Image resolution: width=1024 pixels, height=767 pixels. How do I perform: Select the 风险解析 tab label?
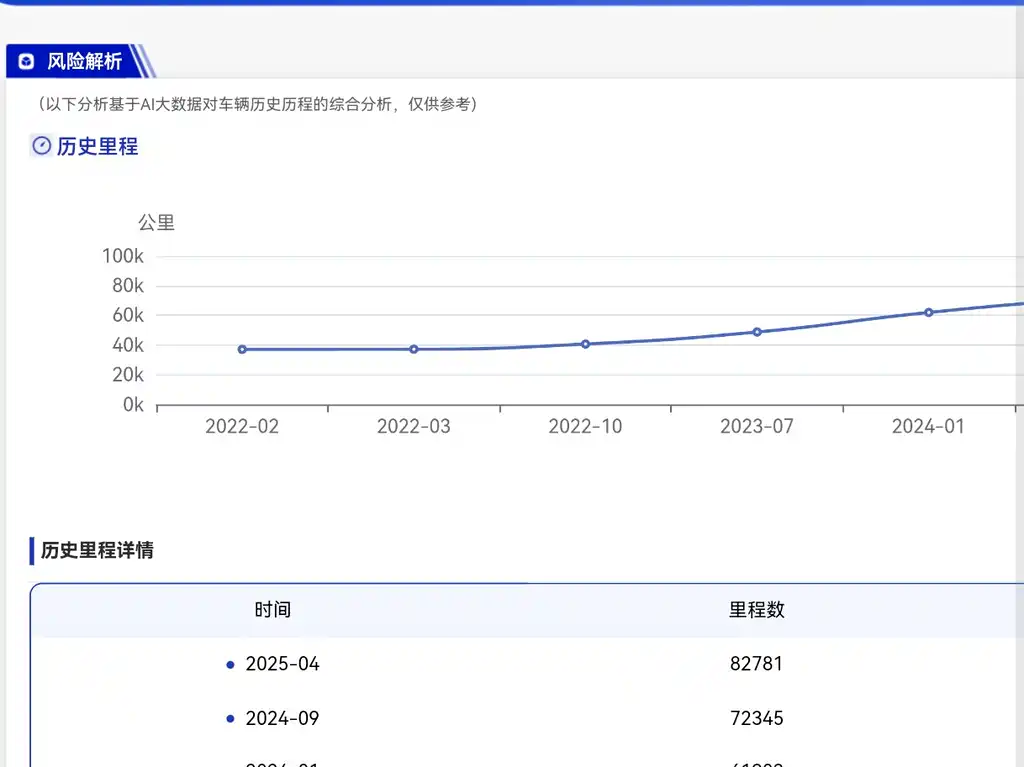point(84,62)
